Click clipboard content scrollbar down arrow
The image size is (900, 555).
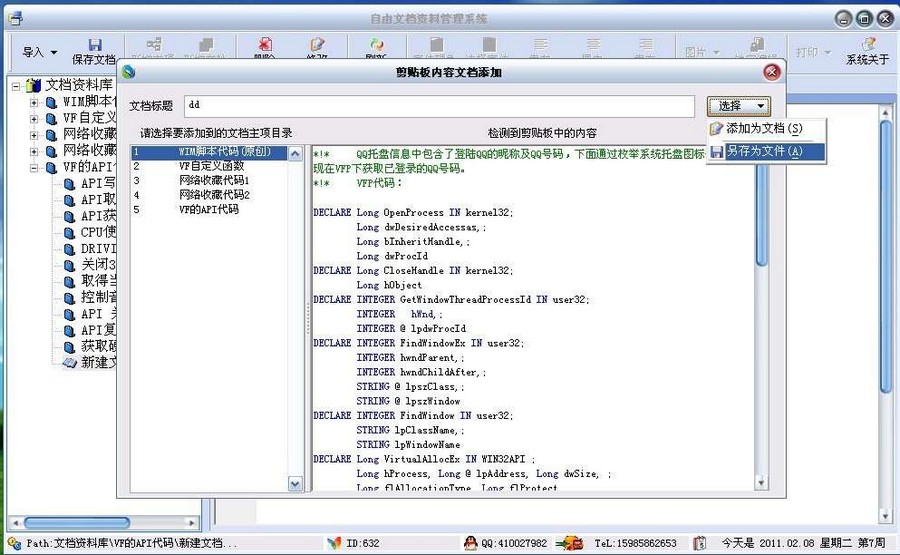pos(761,482)
